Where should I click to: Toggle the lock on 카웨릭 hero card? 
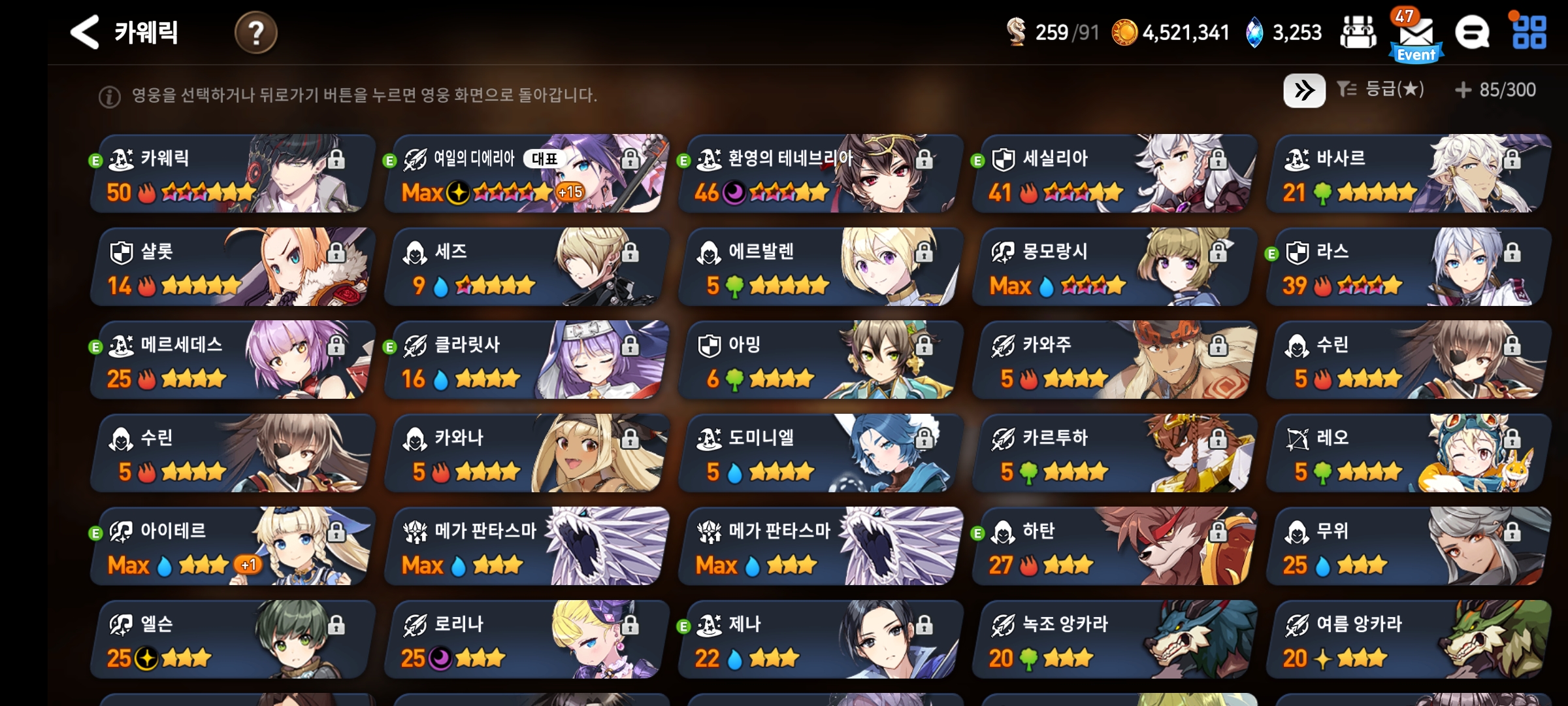coord(336,159)
